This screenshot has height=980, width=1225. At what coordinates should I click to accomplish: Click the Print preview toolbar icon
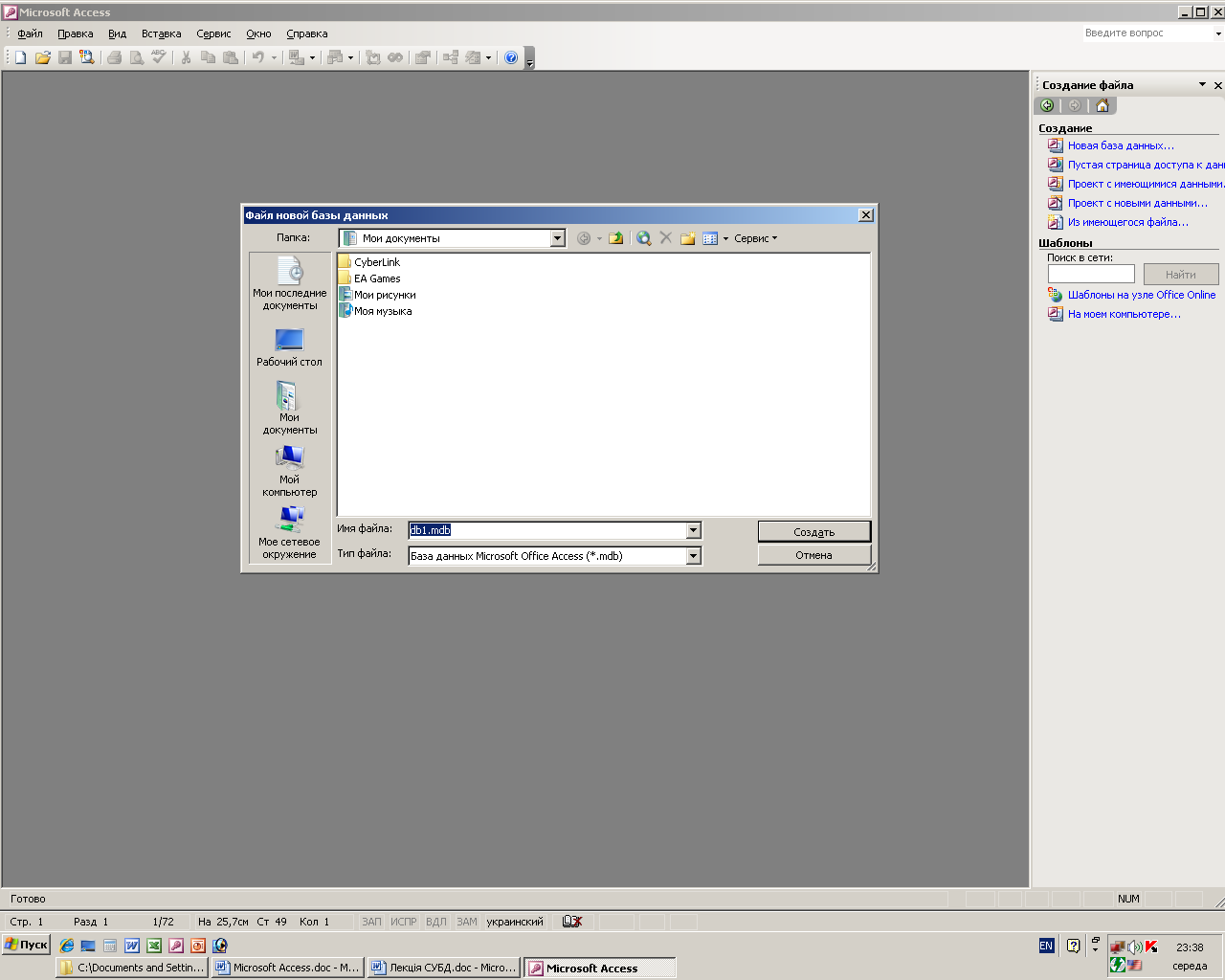click(137, 57)
